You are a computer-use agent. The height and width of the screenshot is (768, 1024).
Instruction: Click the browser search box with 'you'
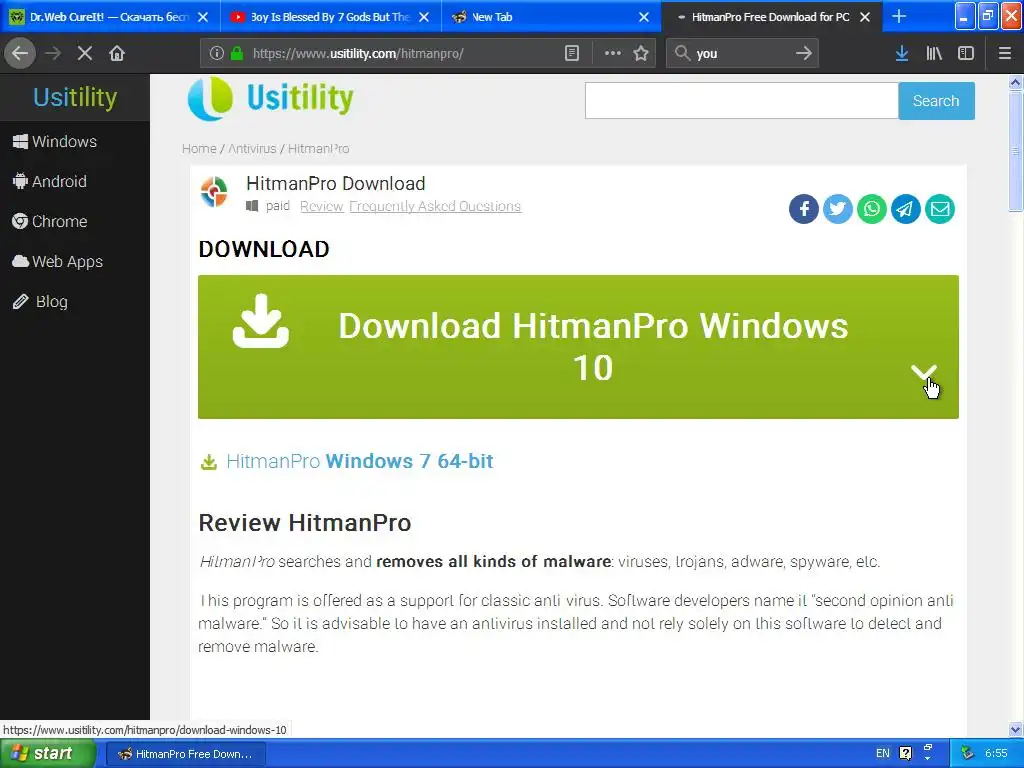[x=743, y=54]
